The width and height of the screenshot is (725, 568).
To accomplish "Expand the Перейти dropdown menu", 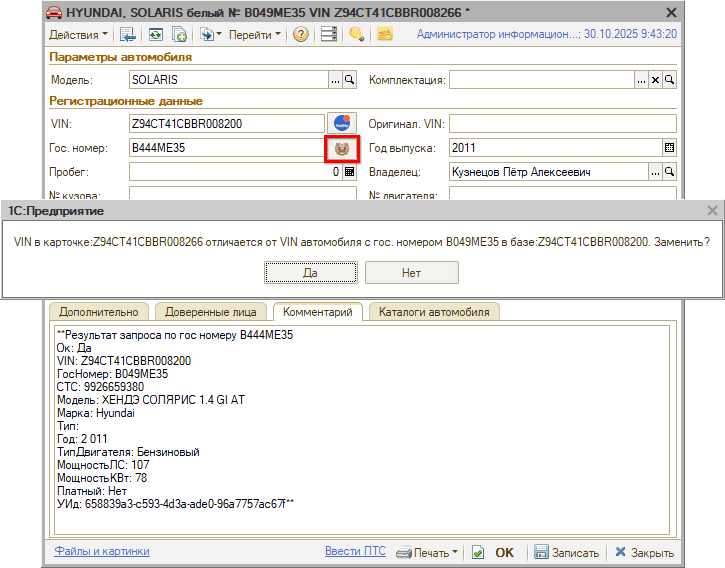I will [x=254, y=35].
